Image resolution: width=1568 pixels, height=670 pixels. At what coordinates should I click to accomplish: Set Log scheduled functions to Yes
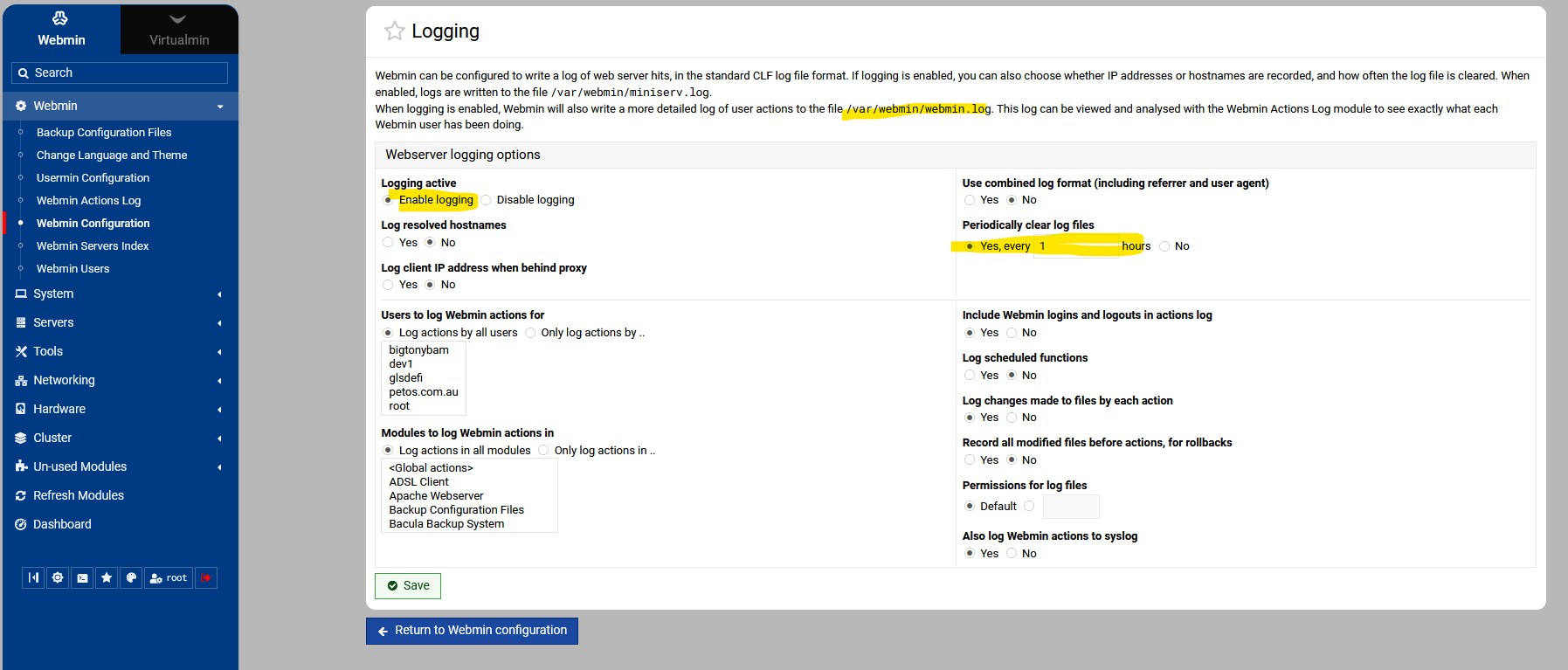coord(970,376)
